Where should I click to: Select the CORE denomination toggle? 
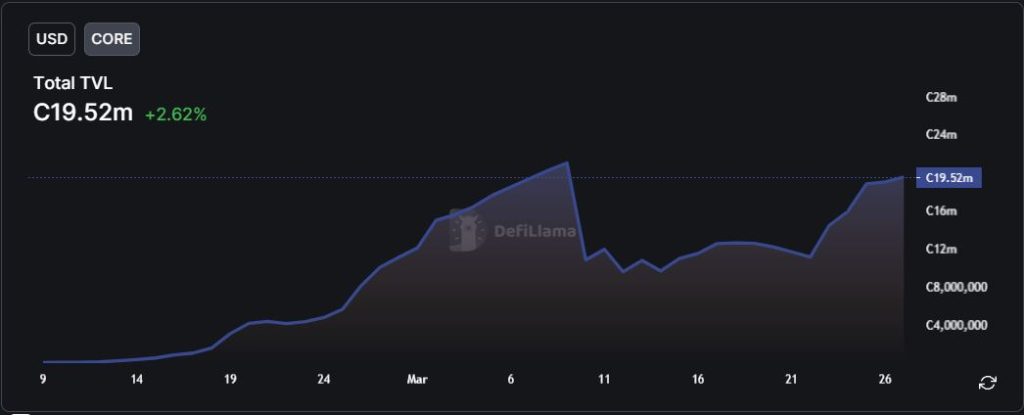(112, 39)
